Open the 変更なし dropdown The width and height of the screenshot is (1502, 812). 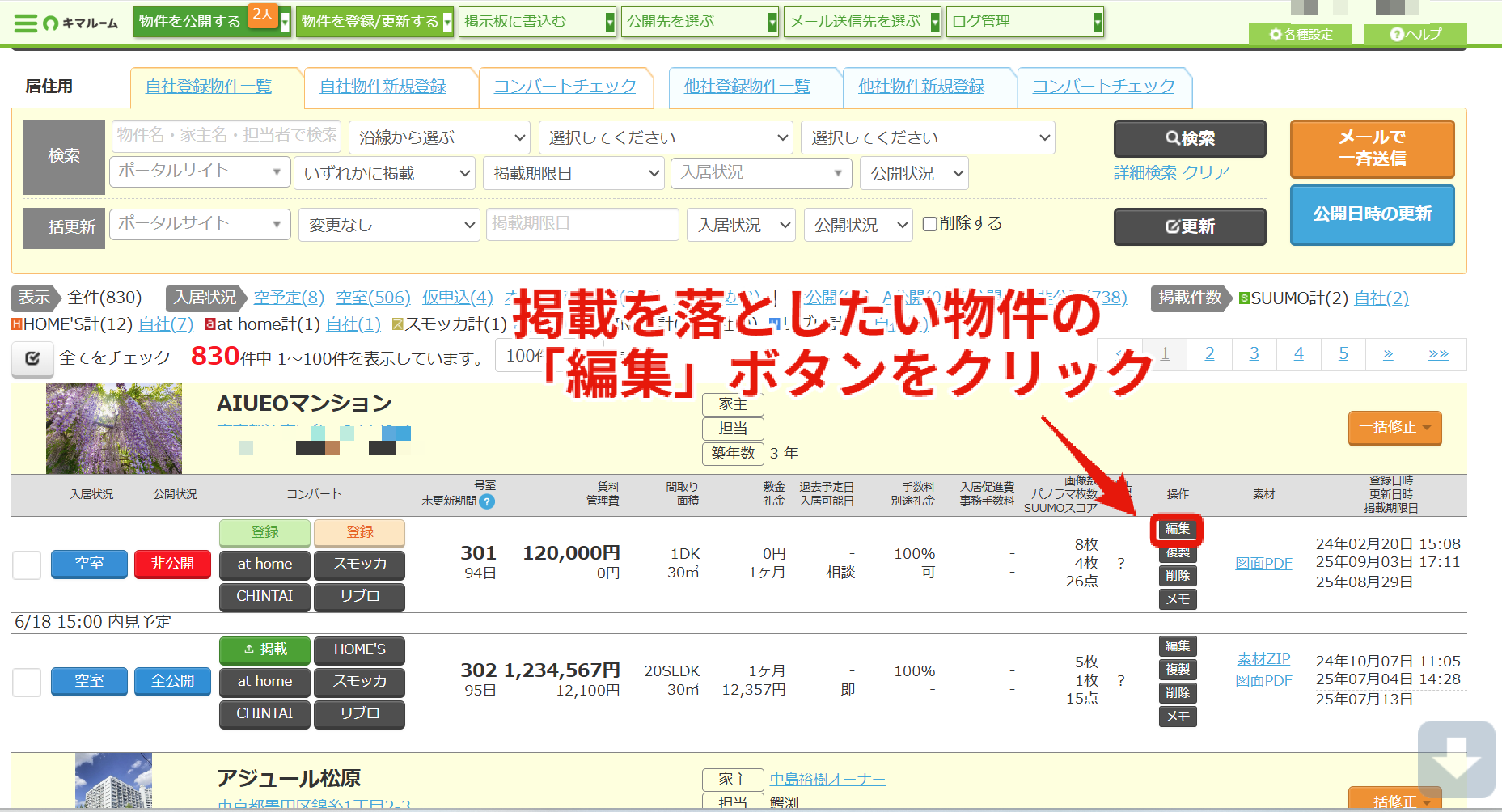[x=389, y=225]
